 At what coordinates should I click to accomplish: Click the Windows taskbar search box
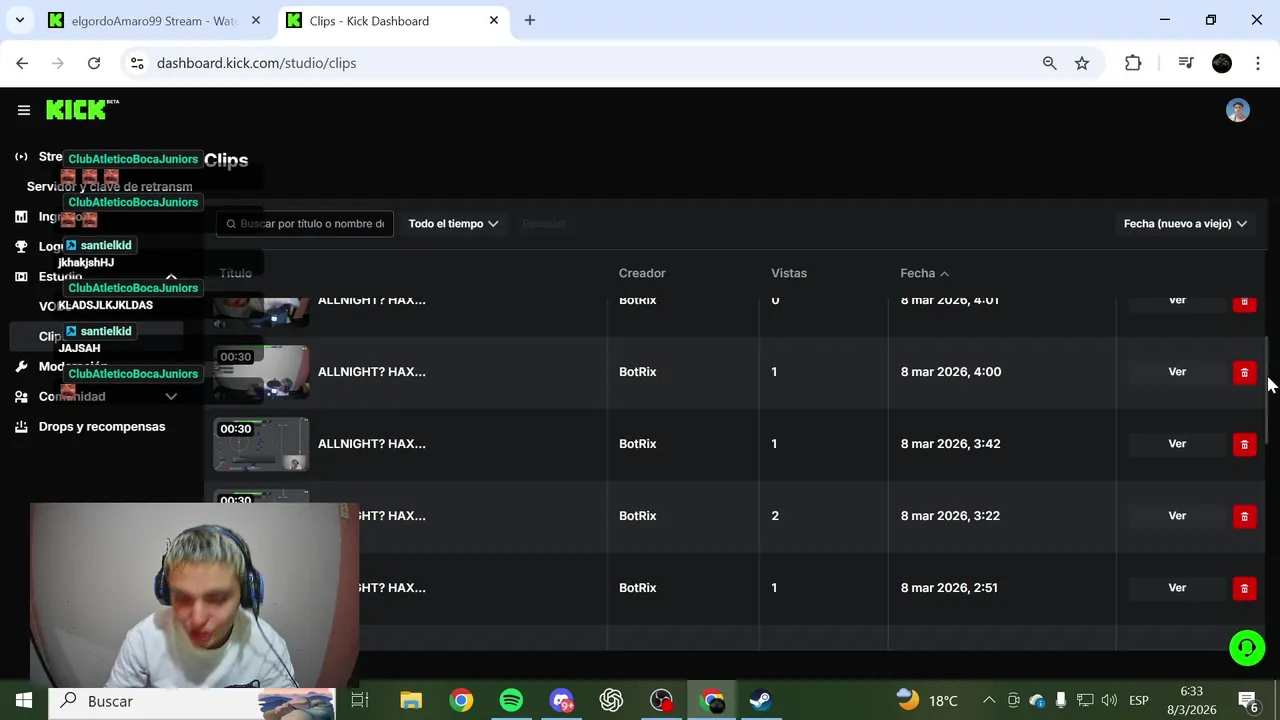click(192, 701)
